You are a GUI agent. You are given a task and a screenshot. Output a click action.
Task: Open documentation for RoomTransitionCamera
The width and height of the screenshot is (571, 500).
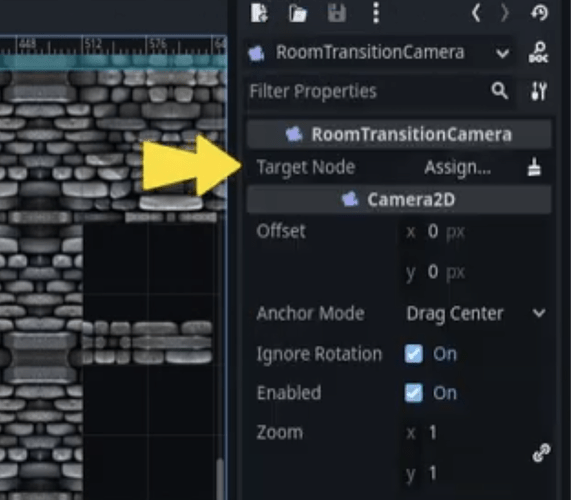coord(539,52)
